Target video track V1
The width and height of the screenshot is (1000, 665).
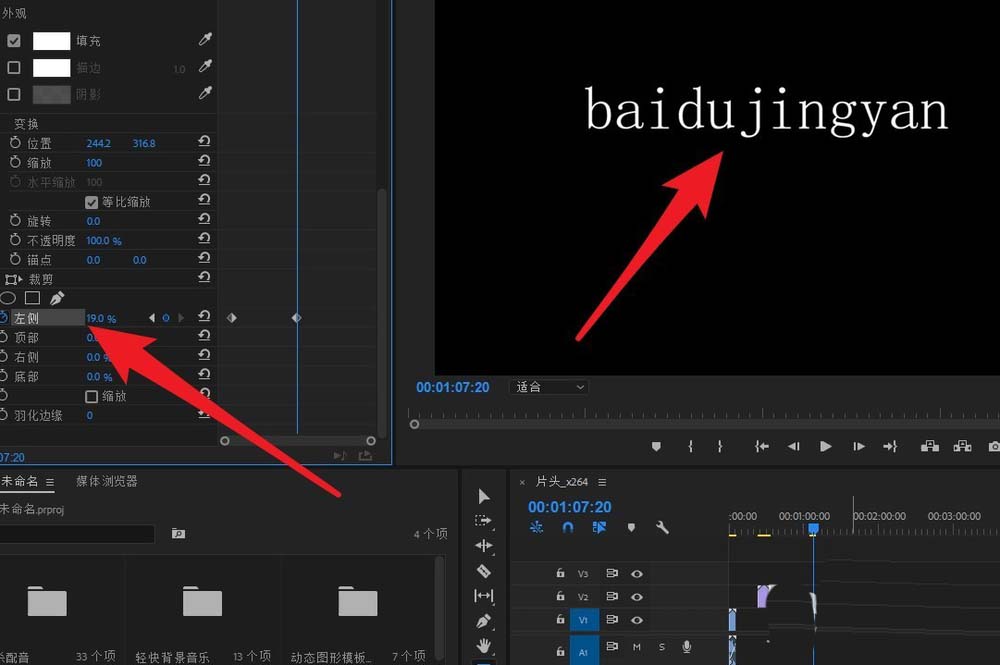pyautogui.click(x=584, y=620)
